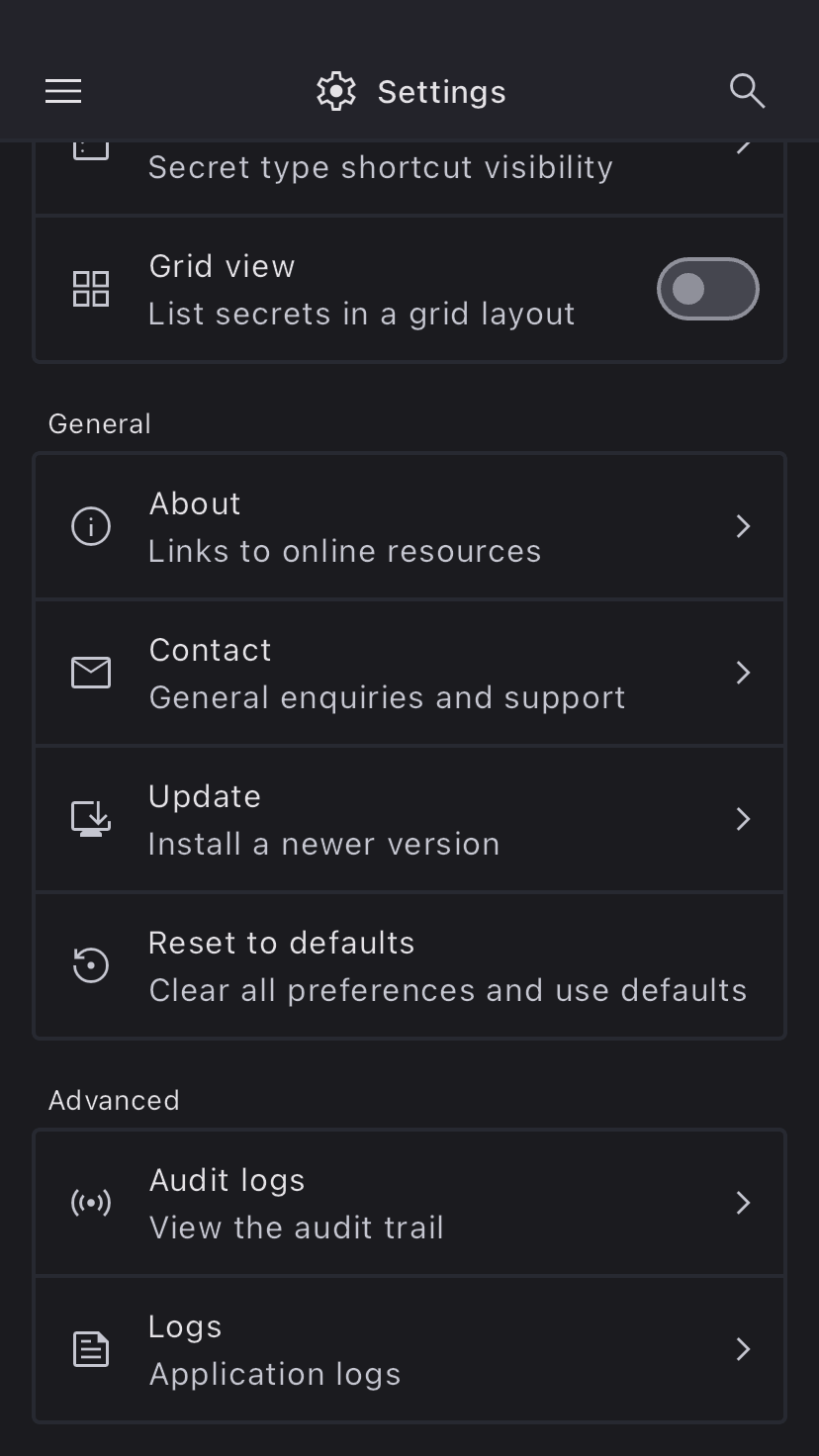This screenshot has height=1456, width=819.
Task: Click the Logs document icon
Action: [x=91, y=1349]
